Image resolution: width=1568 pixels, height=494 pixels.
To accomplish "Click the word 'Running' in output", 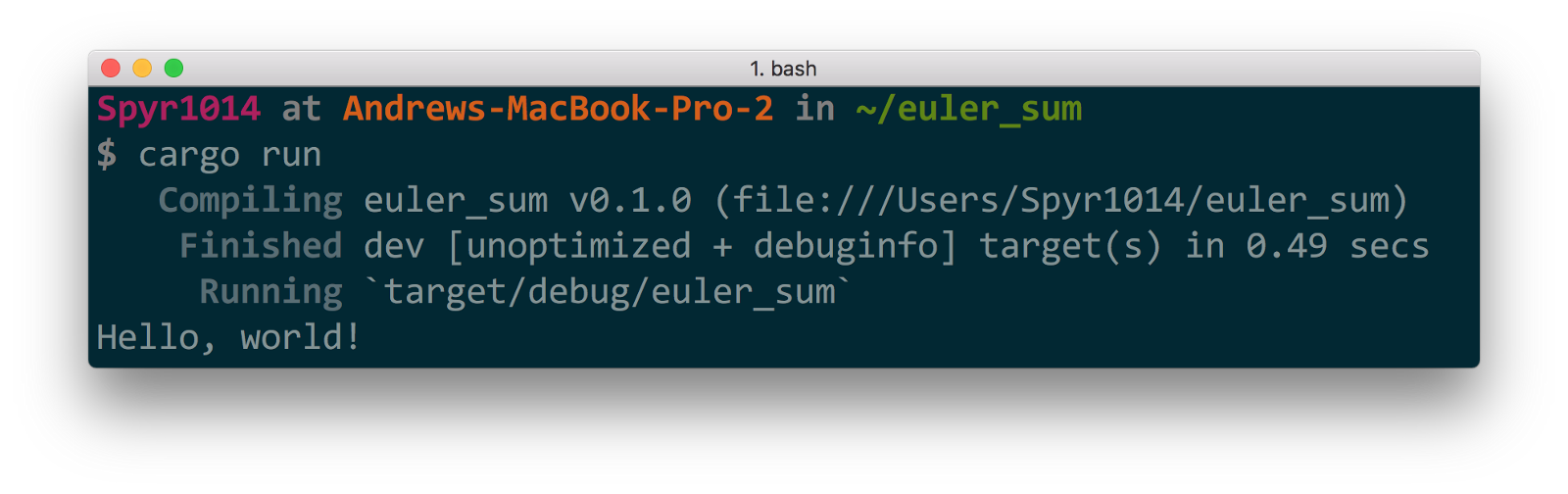I will [271, 291].
